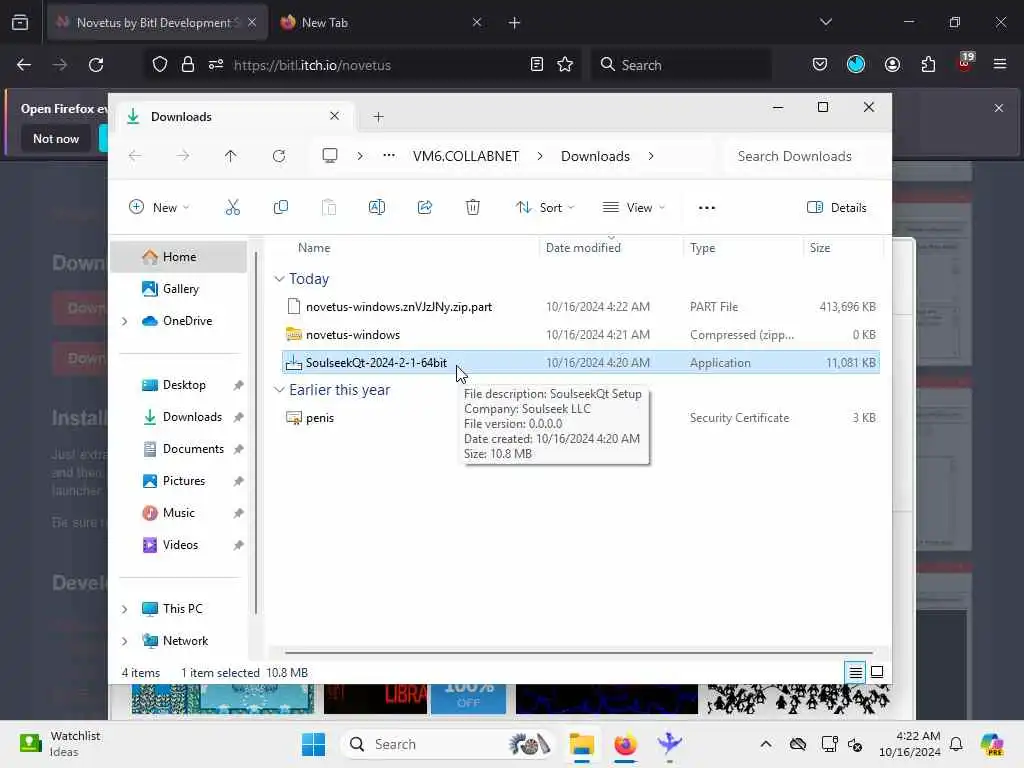Click the Cut scissors icon in Explorer toolbar
This screenshot has height=768, width=1024.
[232, 208]
